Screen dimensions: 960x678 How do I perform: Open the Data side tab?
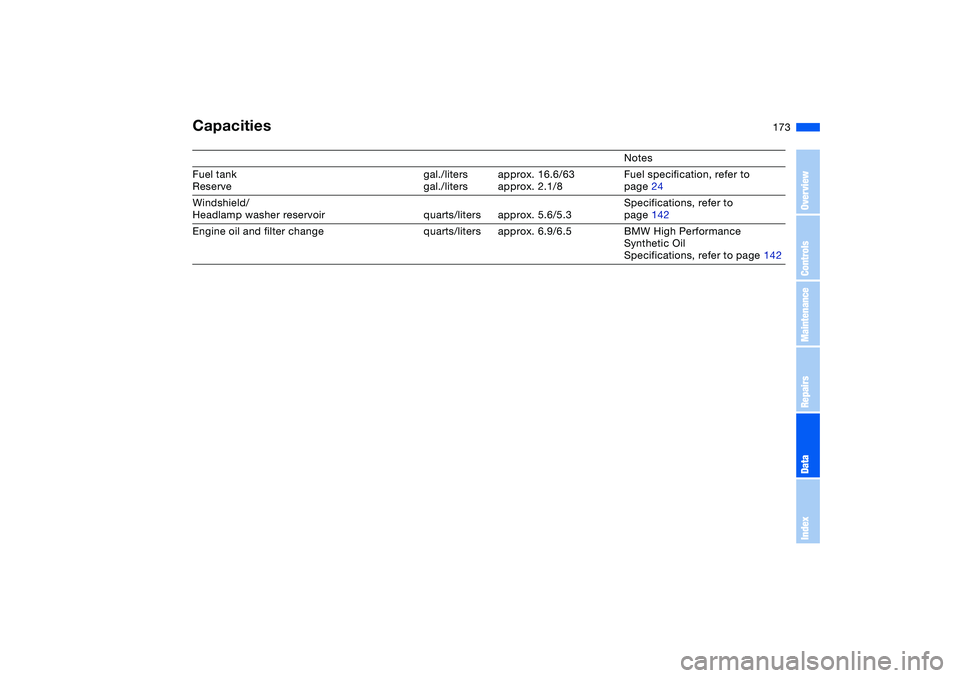point(808,445)
